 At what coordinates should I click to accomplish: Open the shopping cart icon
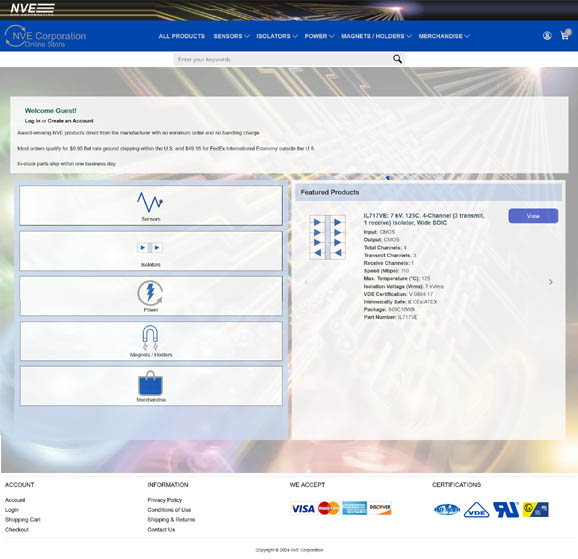click(x=565, y=35)
